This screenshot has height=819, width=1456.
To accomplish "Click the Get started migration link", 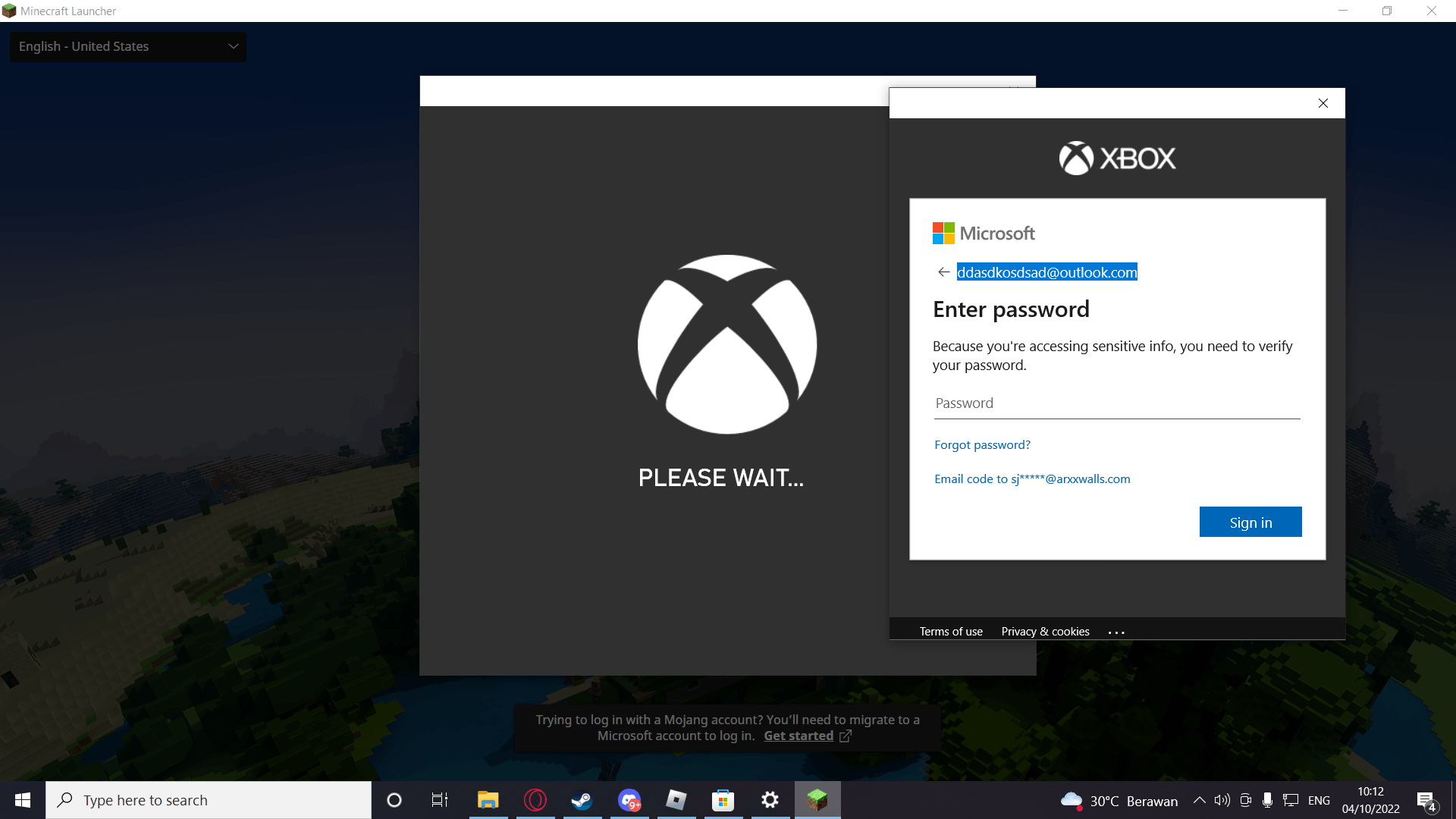I will coord(799,736).
